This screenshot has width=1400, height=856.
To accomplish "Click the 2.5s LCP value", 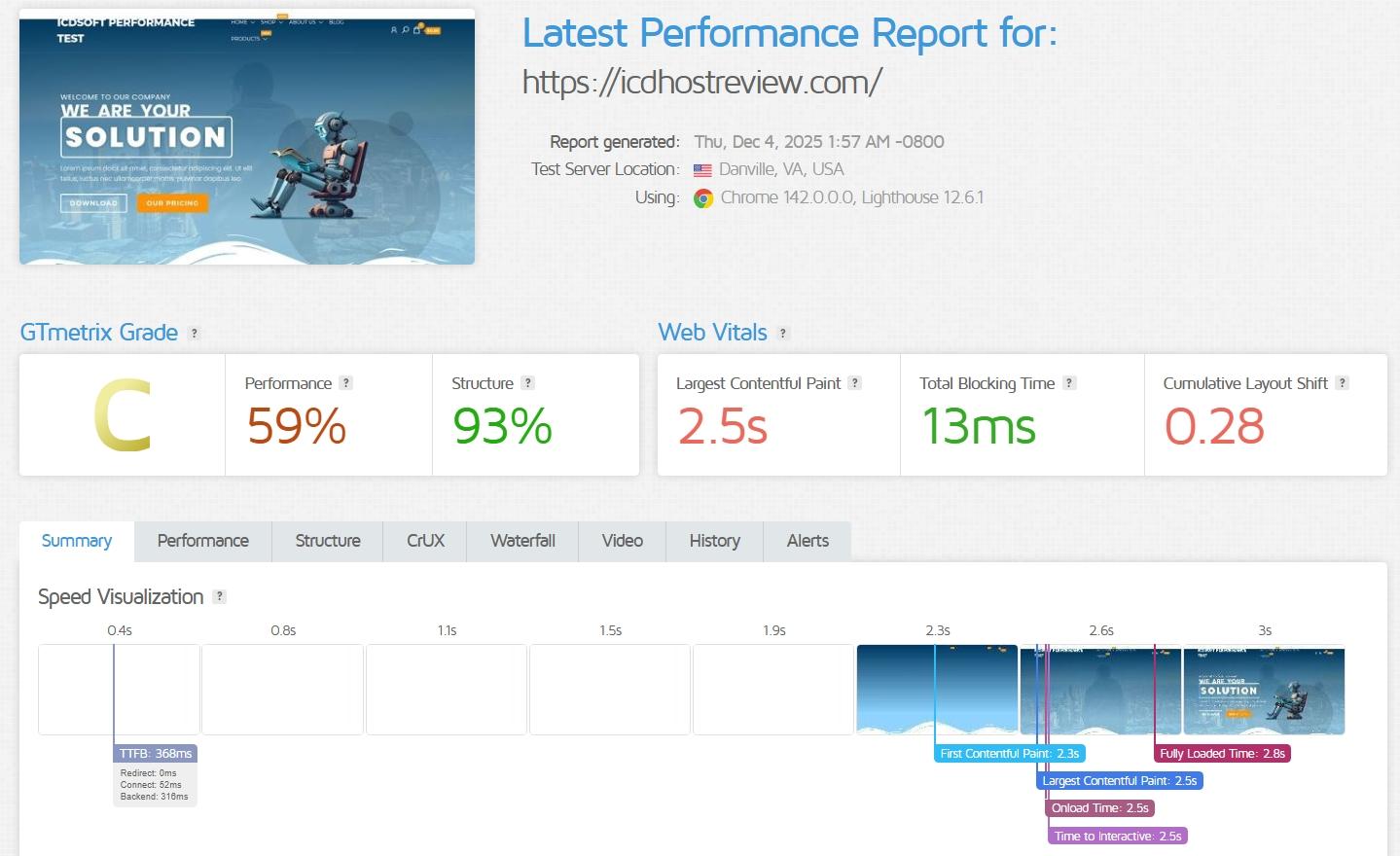I will click(723, 426).
